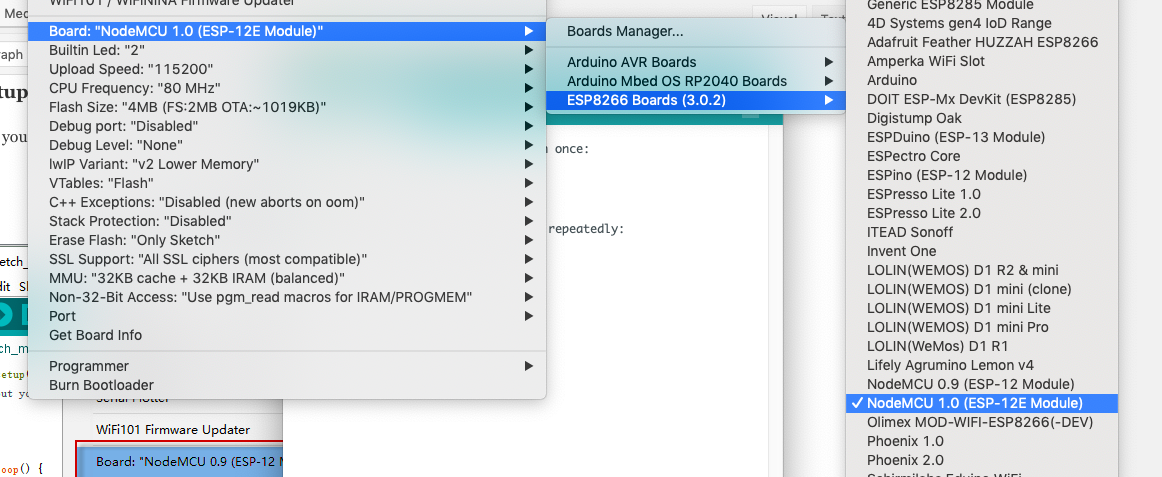Select 4D Systems gen4 IoD Range board

coord(981,23)
